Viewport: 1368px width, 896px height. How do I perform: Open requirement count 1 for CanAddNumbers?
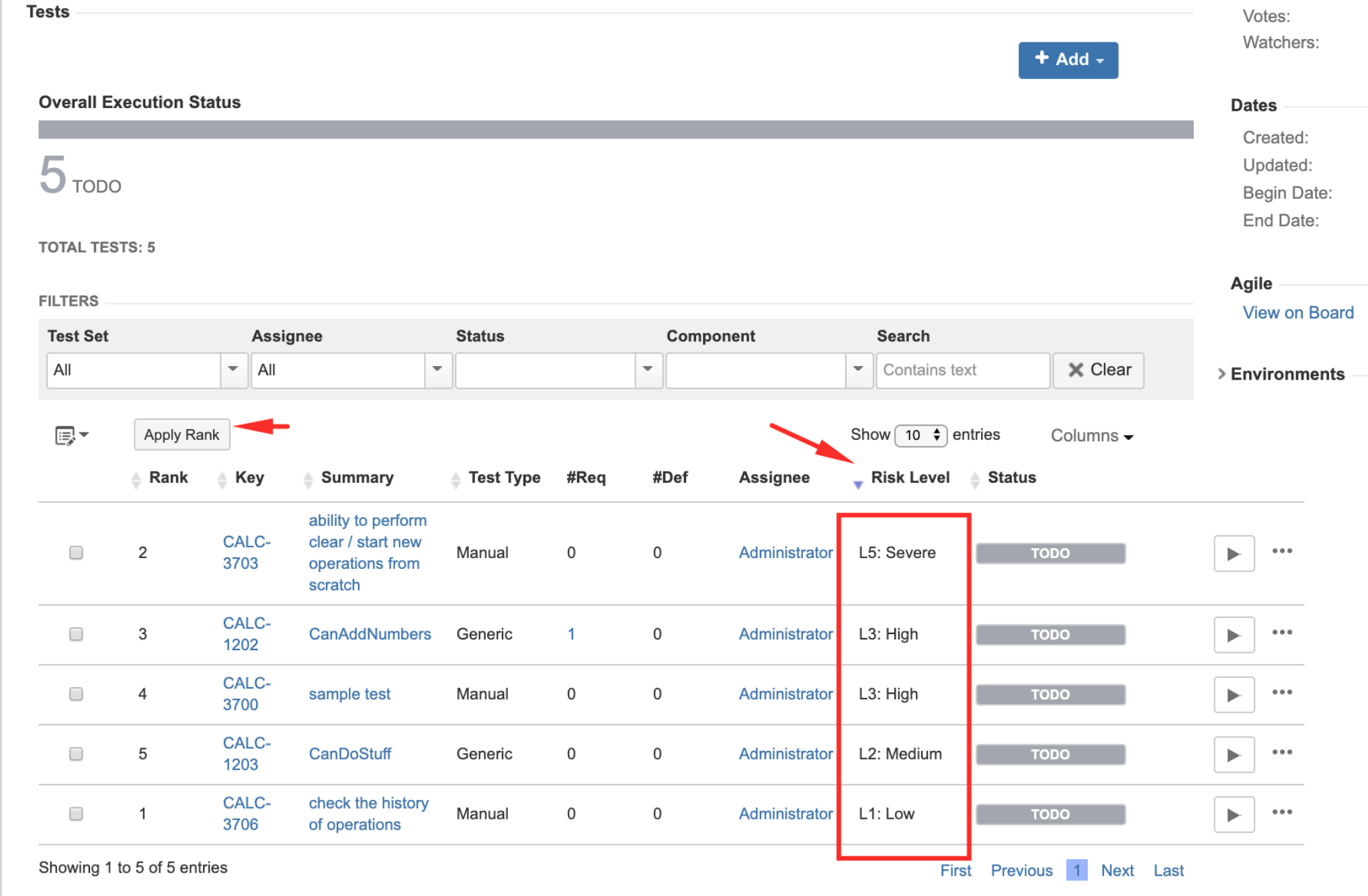point(571,634)
